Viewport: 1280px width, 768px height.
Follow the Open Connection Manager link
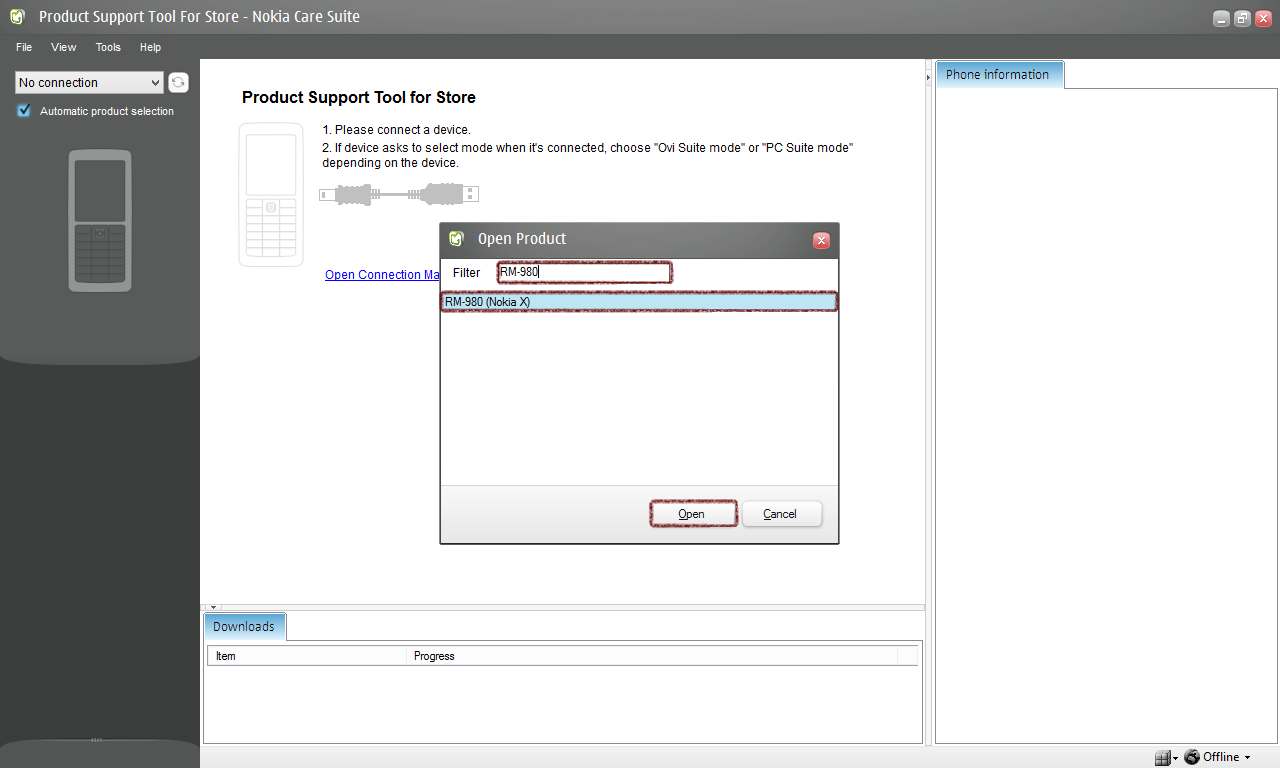pyautogui.click(x=382, y=275)
